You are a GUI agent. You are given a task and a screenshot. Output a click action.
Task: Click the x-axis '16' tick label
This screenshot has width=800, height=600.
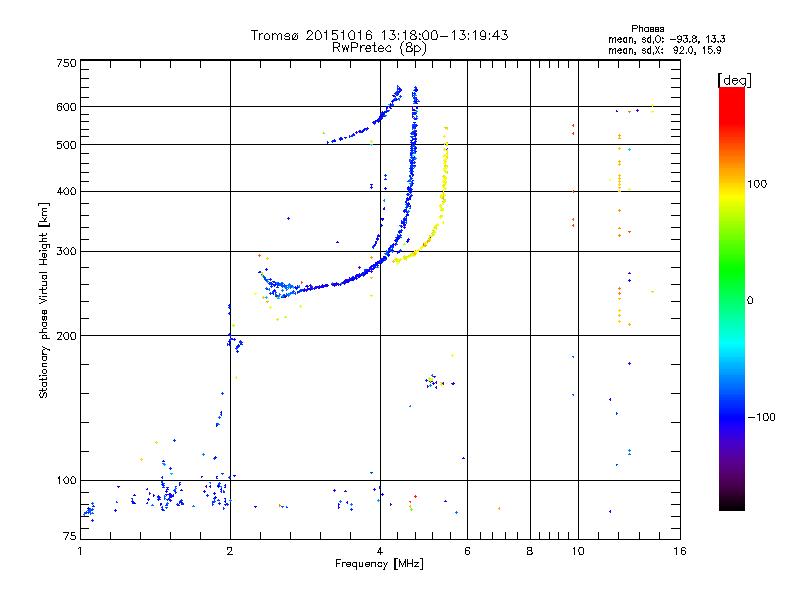pyautogui.click(x=680, y=552)
